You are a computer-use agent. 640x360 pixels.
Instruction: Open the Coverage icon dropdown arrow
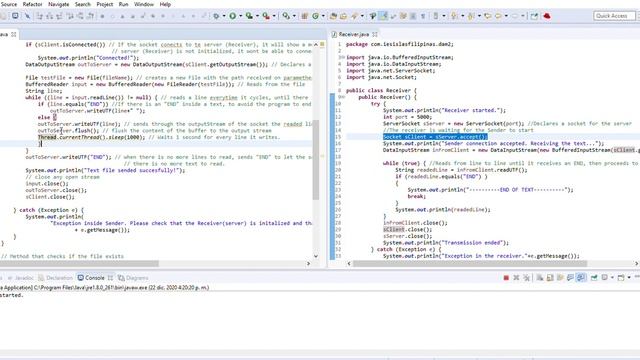[257, 16]
